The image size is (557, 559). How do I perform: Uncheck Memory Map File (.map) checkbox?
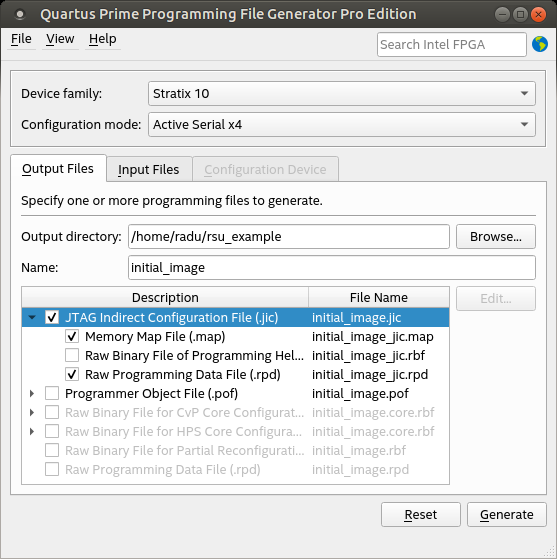pos(72,336)
